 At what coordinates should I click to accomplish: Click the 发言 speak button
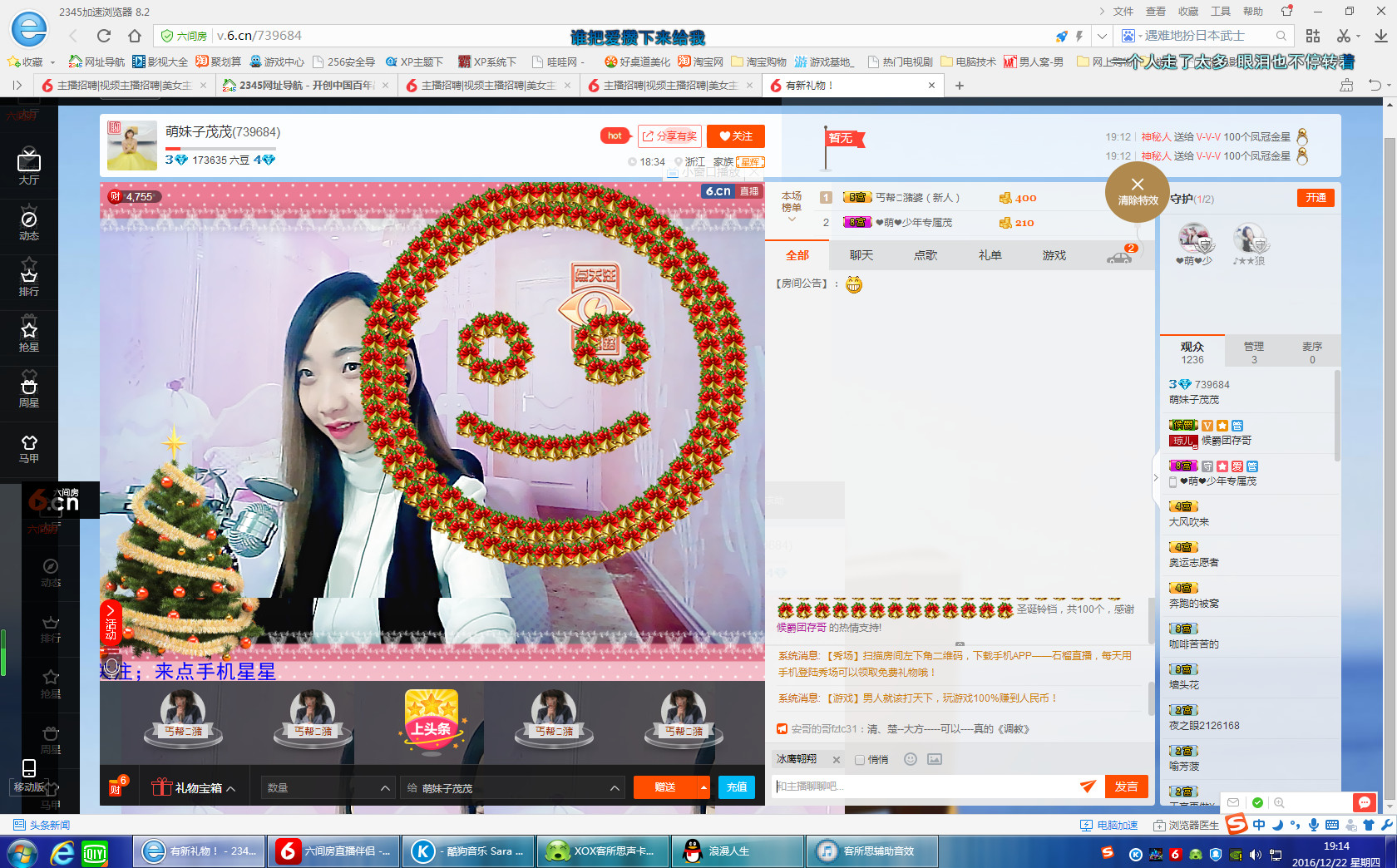pyautogui.click(x=1126, y=787)
